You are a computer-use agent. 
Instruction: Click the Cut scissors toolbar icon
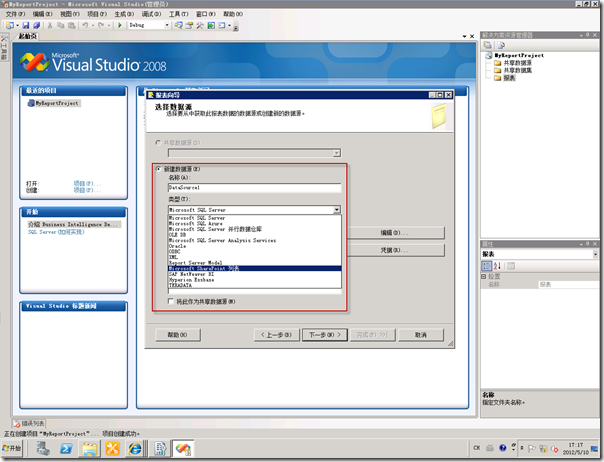tap(50, 25)
